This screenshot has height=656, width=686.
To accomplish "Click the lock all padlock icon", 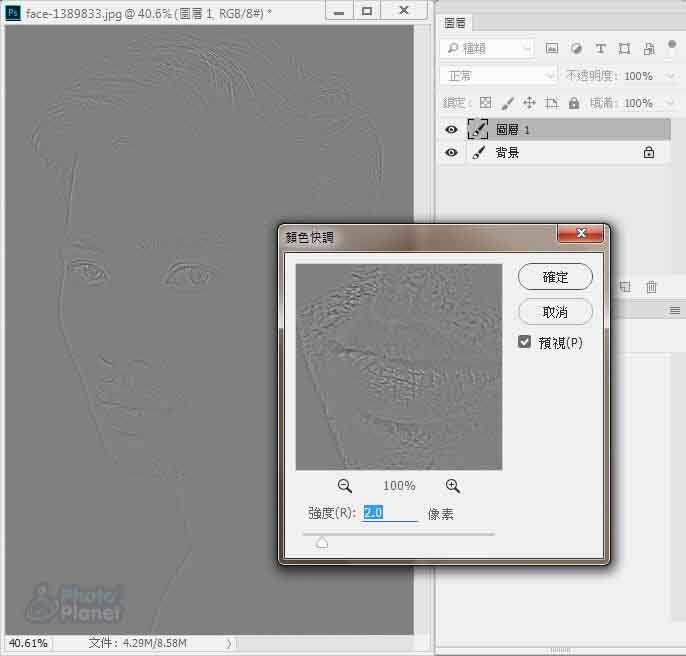I will (573, 103).
